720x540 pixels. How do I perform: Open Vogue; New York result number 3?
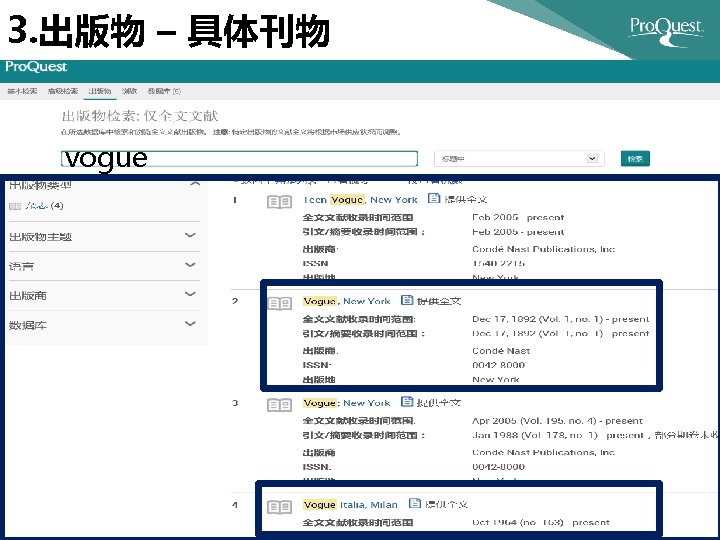[346, 403]
